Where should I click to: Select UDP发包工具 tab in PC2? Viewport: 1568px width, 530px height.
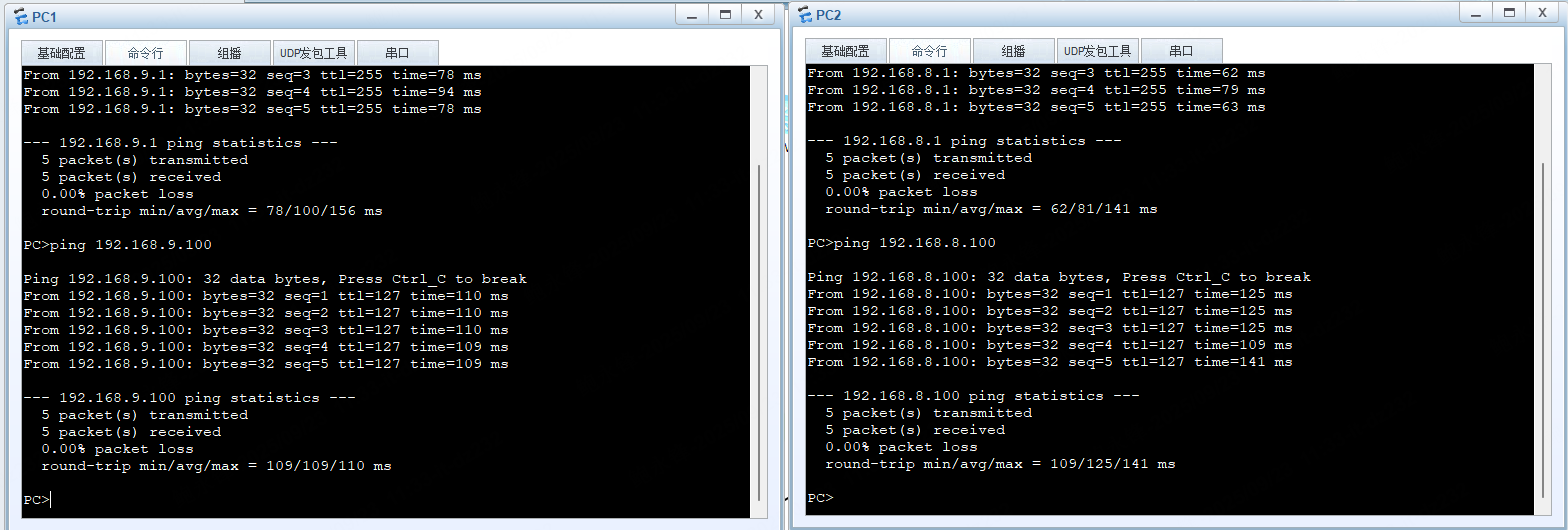click(x=1097, y=51)
